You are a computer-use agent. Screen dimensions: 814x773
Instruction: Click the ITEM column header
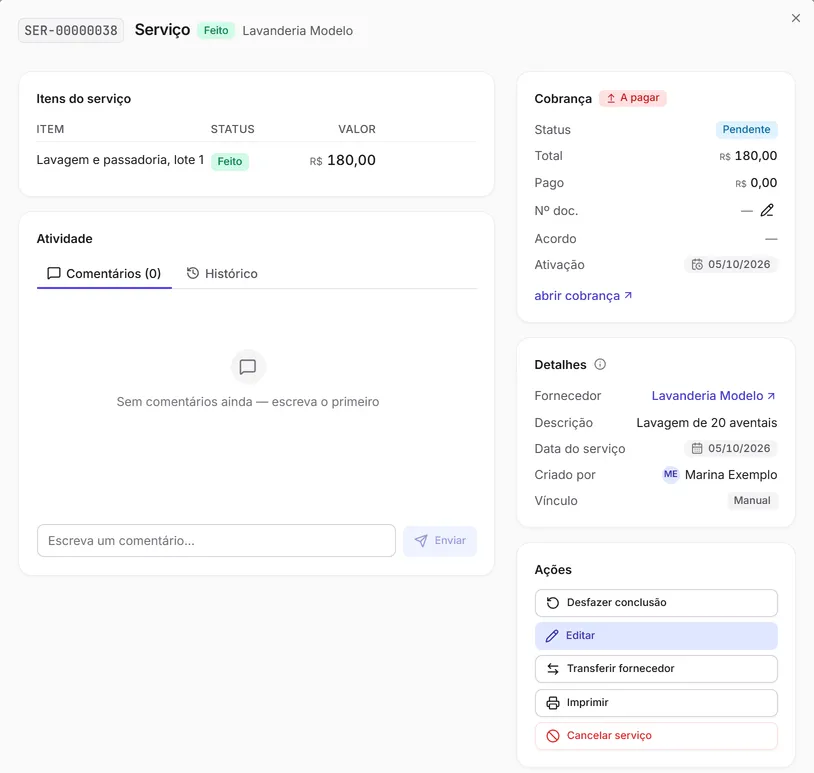click(50, 129)
